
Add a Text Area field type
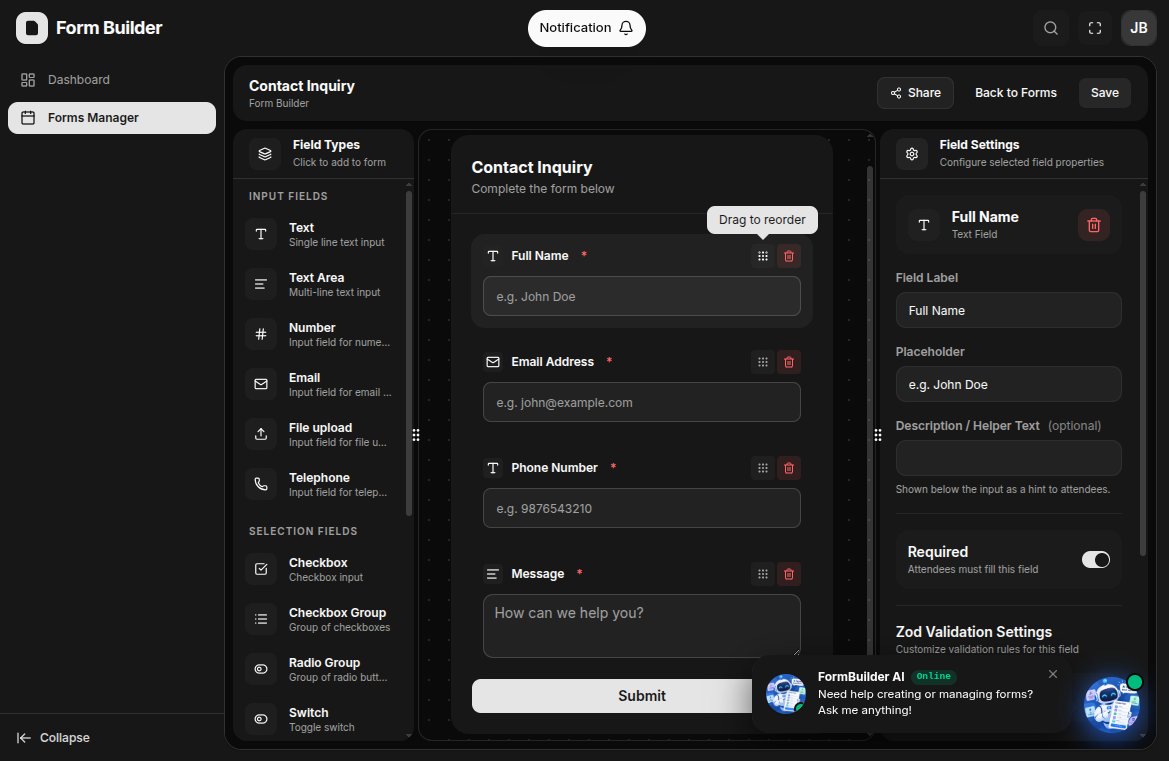pyautogui.click(x=322, y=284)
